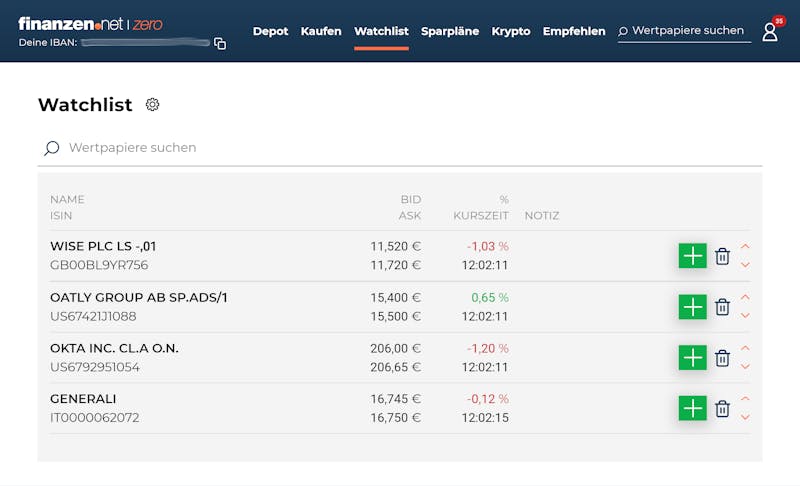Delete OKTA INC from the watchlist
800x486 pixels.
722,358
